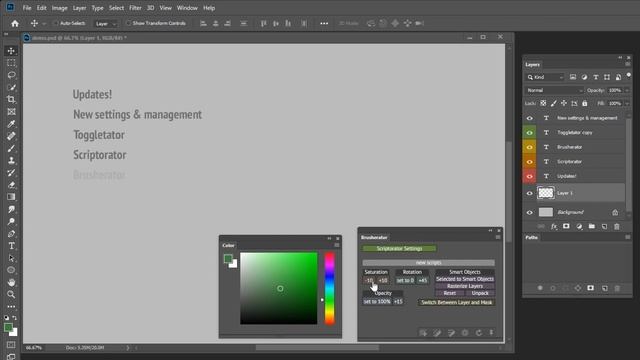Select the Hand tool
The width and height of the screenshot is (640, 360).
click(11, 282)
